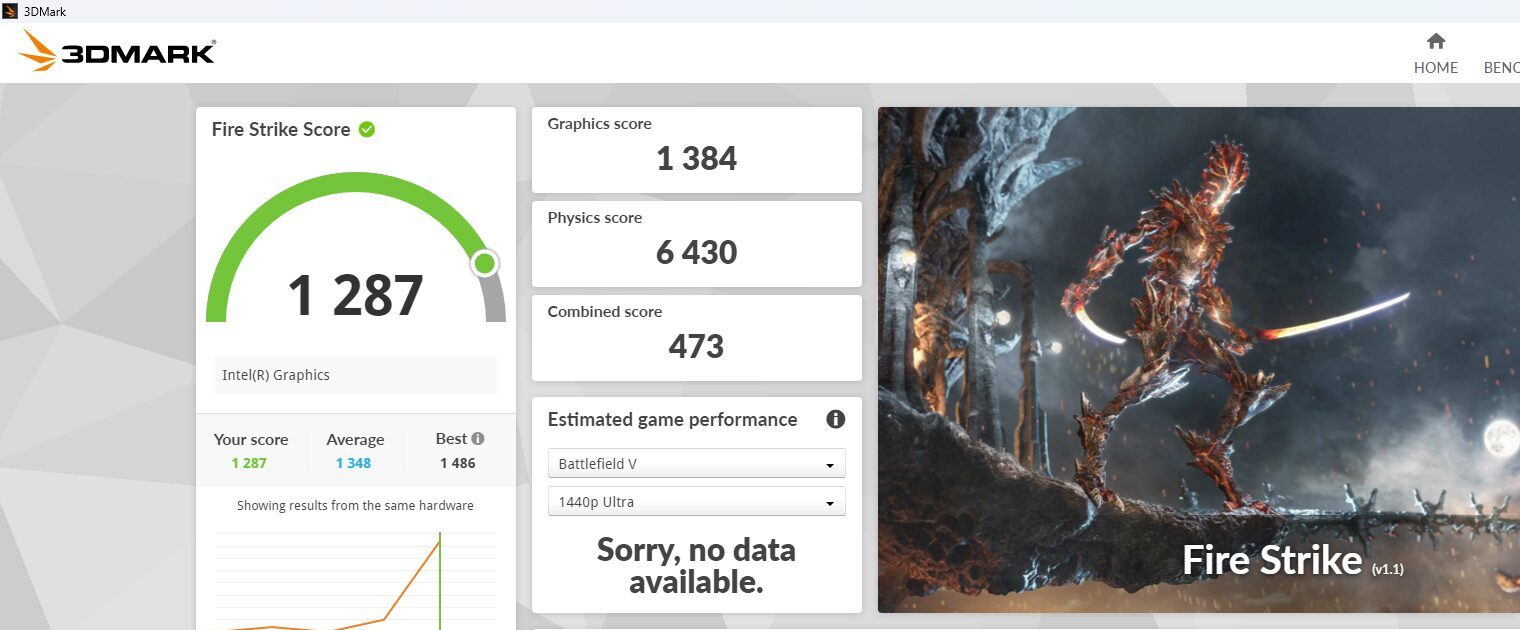The image size is (1520, 630).
Task: Click the Physics score value 6 430
Action: pos(697,253)
